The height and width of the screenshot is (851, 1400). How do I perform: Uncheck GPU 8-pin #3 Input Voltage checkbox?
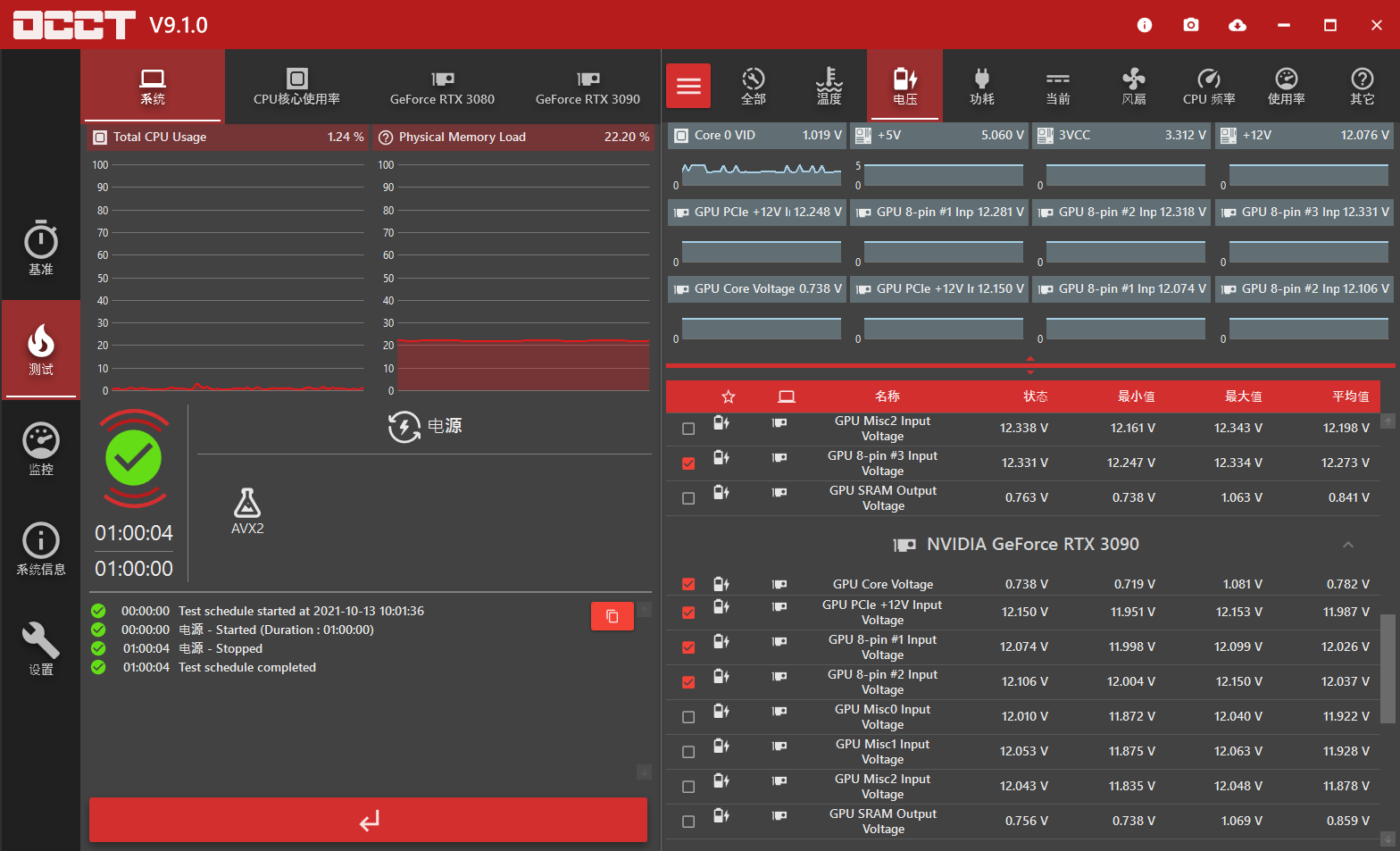[x=688, y=463]
